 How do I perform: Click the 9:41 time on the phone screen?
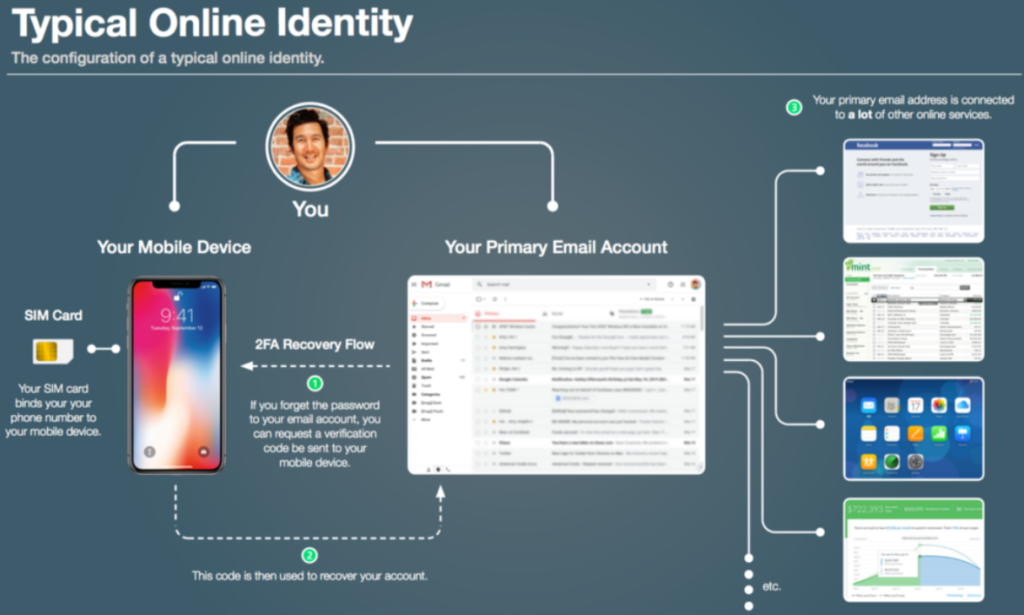(x=177, y=316)
